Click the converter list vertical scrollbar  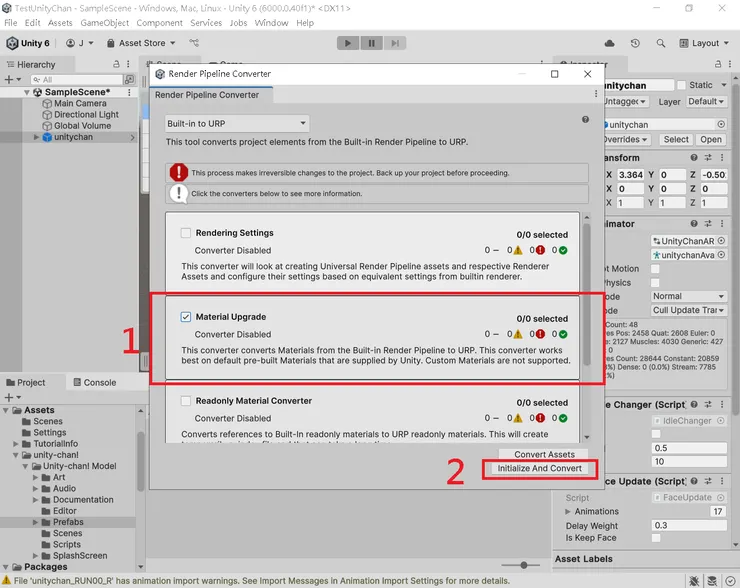[587, 294]
